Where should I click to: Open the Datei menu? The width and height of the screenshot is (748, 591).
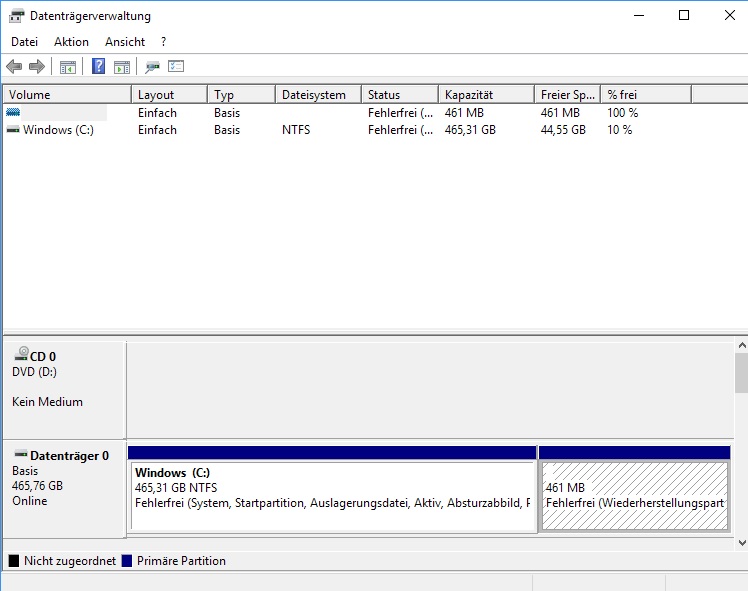[24, 42]
